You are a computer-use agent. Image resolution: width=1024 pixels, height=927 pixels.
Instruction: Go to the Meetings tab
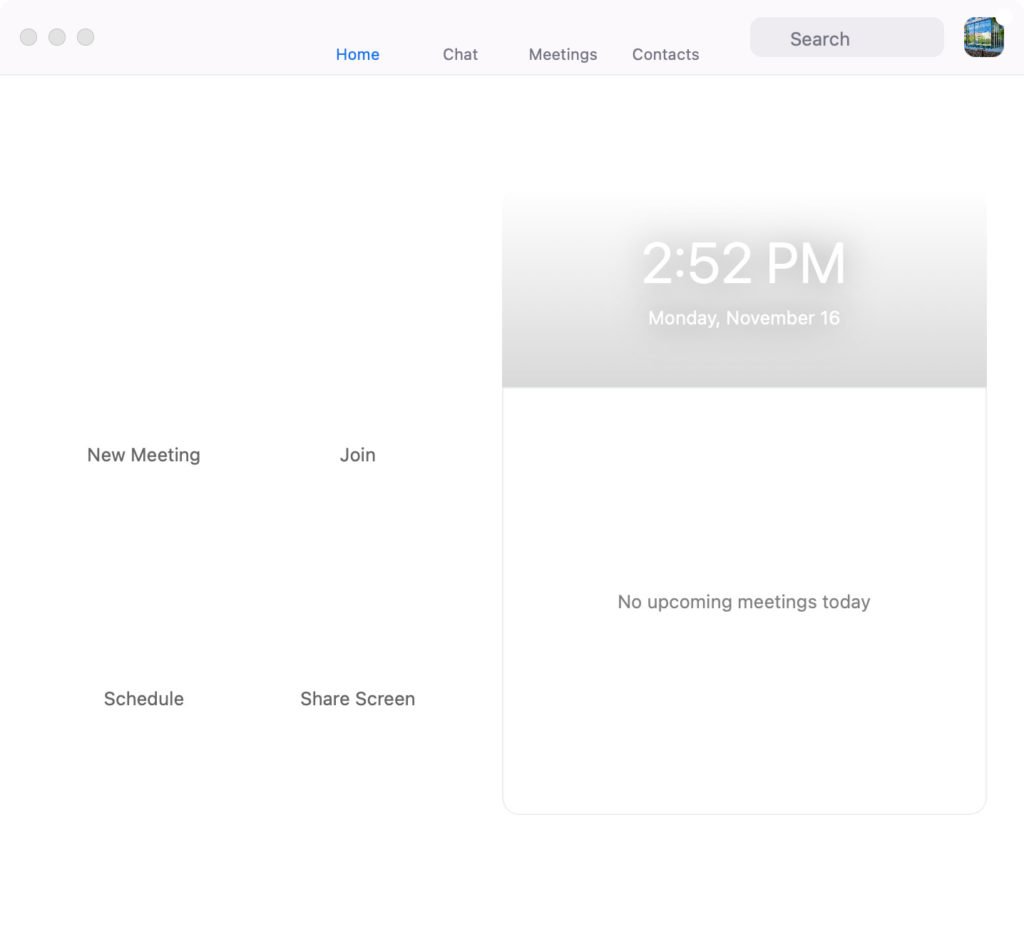(x=562, y=55)
